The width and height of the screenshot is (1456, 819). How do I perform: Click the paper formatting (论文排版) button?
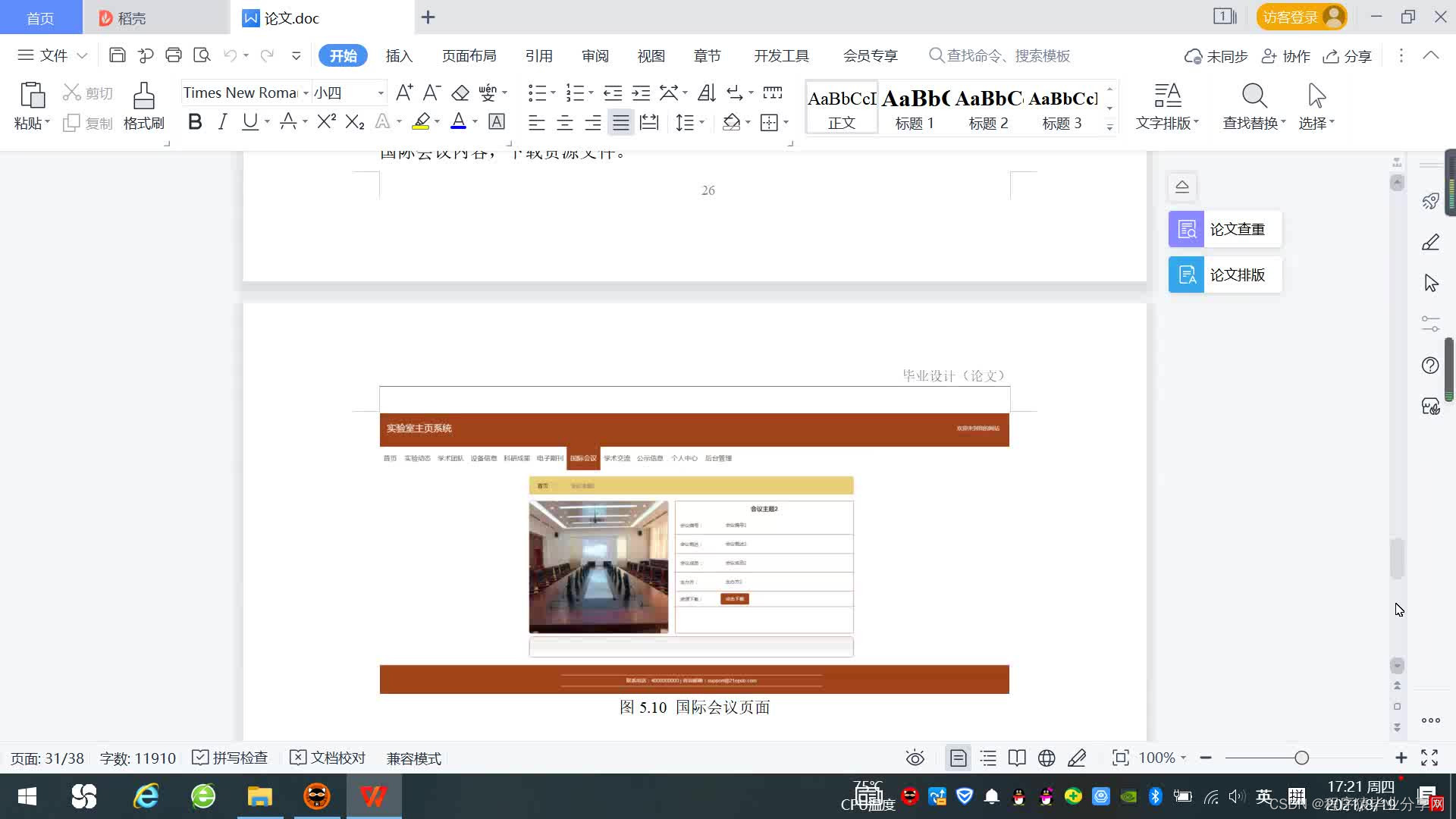coord(1225,275)
